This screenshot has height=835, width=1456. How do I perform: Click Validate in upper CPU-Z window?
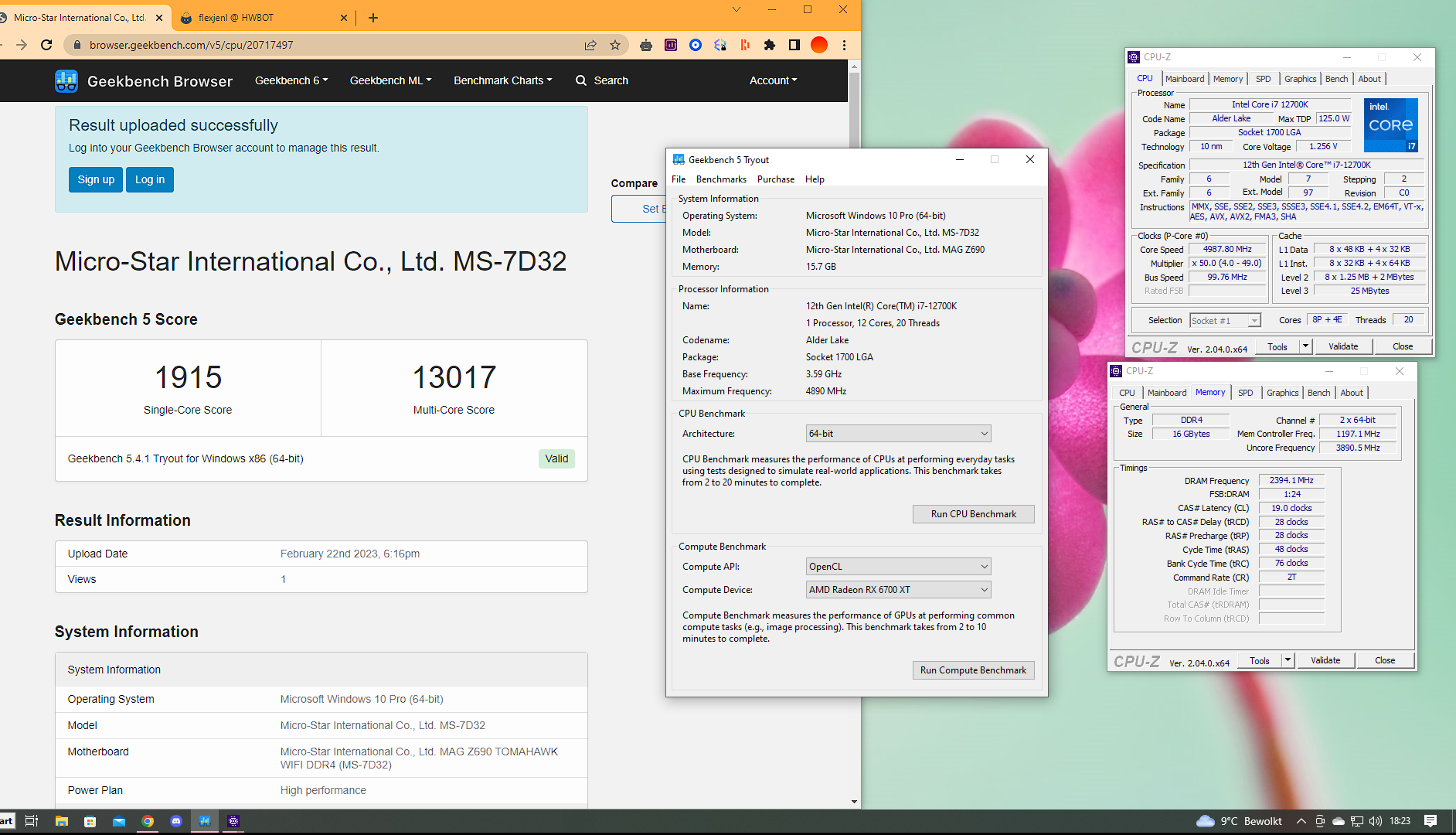click(x=1342, y=346)
